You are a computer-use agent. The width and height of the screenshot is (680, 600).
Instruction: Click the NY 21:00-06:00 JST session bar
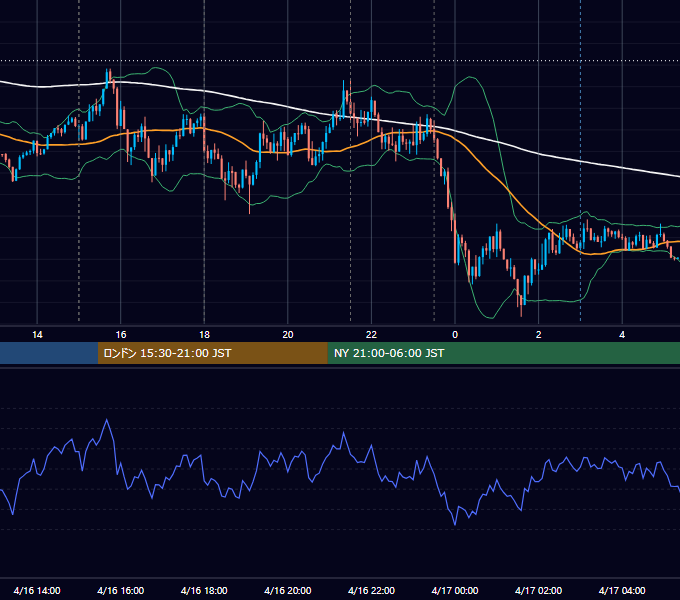503,353
